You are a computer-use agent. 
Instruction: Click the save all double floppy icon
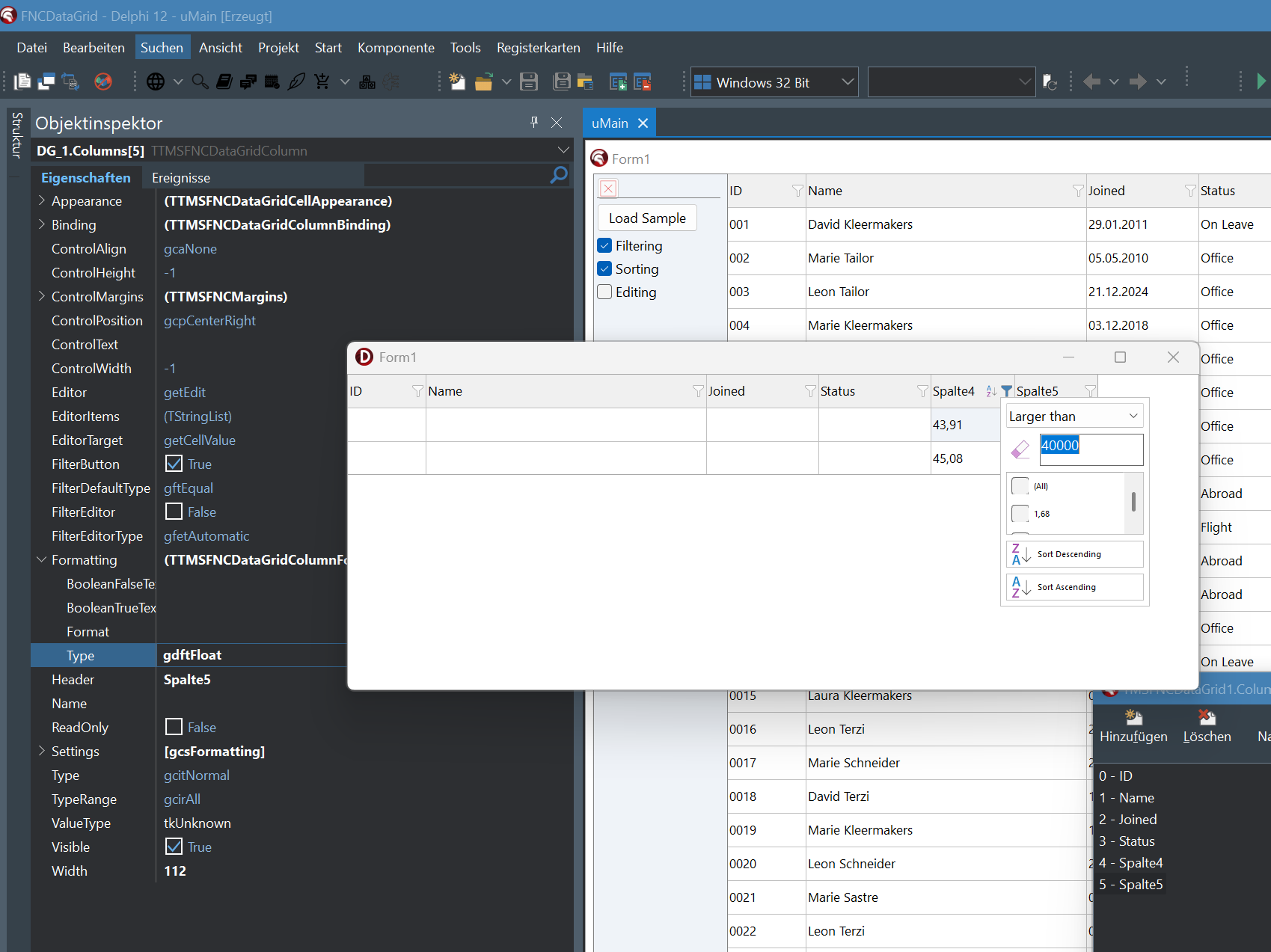pos(561,82)
